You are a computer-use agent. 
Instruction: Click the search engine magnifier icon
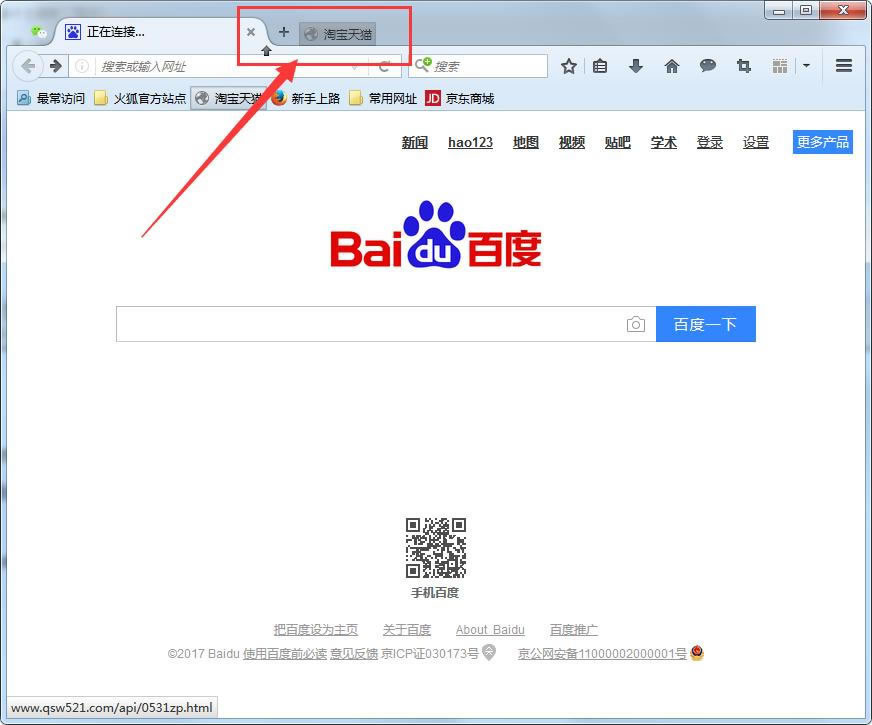tap(423, 65)
